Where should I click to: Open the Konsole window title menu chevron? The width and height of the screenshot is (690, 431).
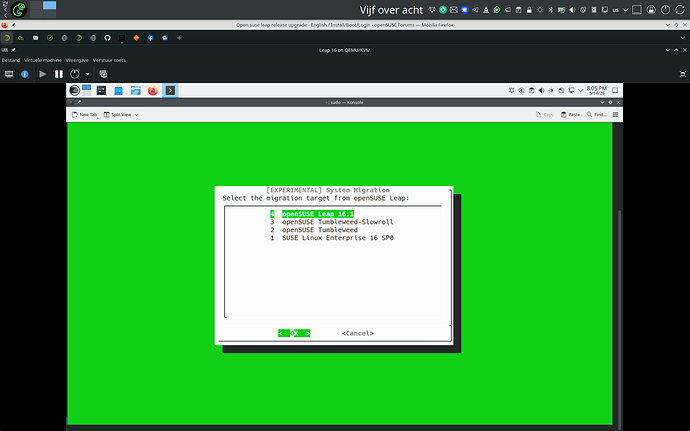(602, 103)
